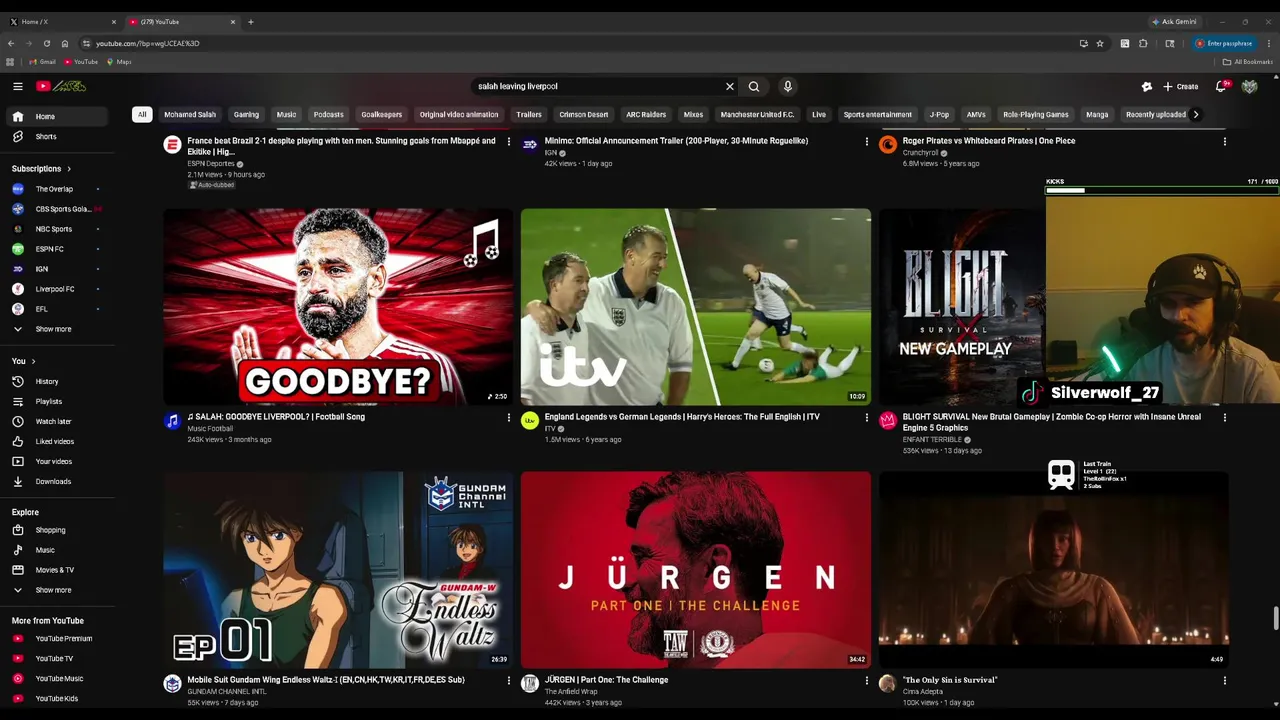This screenshot has height=720, width=1280.
Task: Play the SALAH GOODBYE thumbnail video
Action: [338, 306]
